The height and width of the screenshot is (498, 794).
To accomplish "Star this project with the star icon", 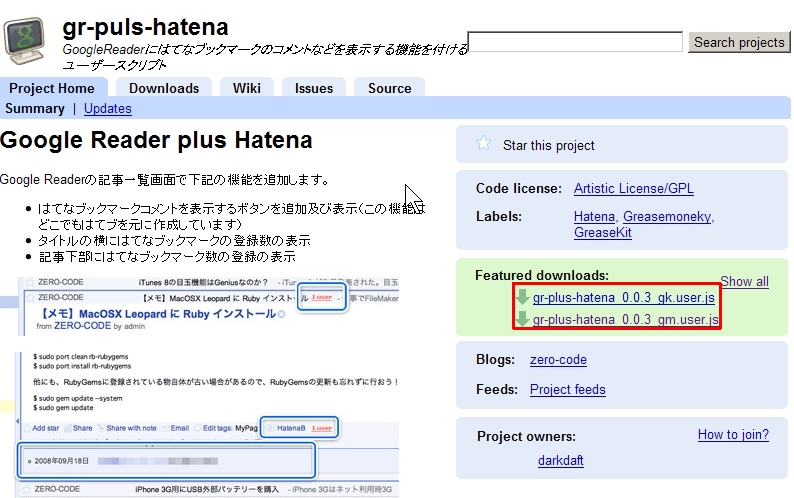I will point(484,144).
